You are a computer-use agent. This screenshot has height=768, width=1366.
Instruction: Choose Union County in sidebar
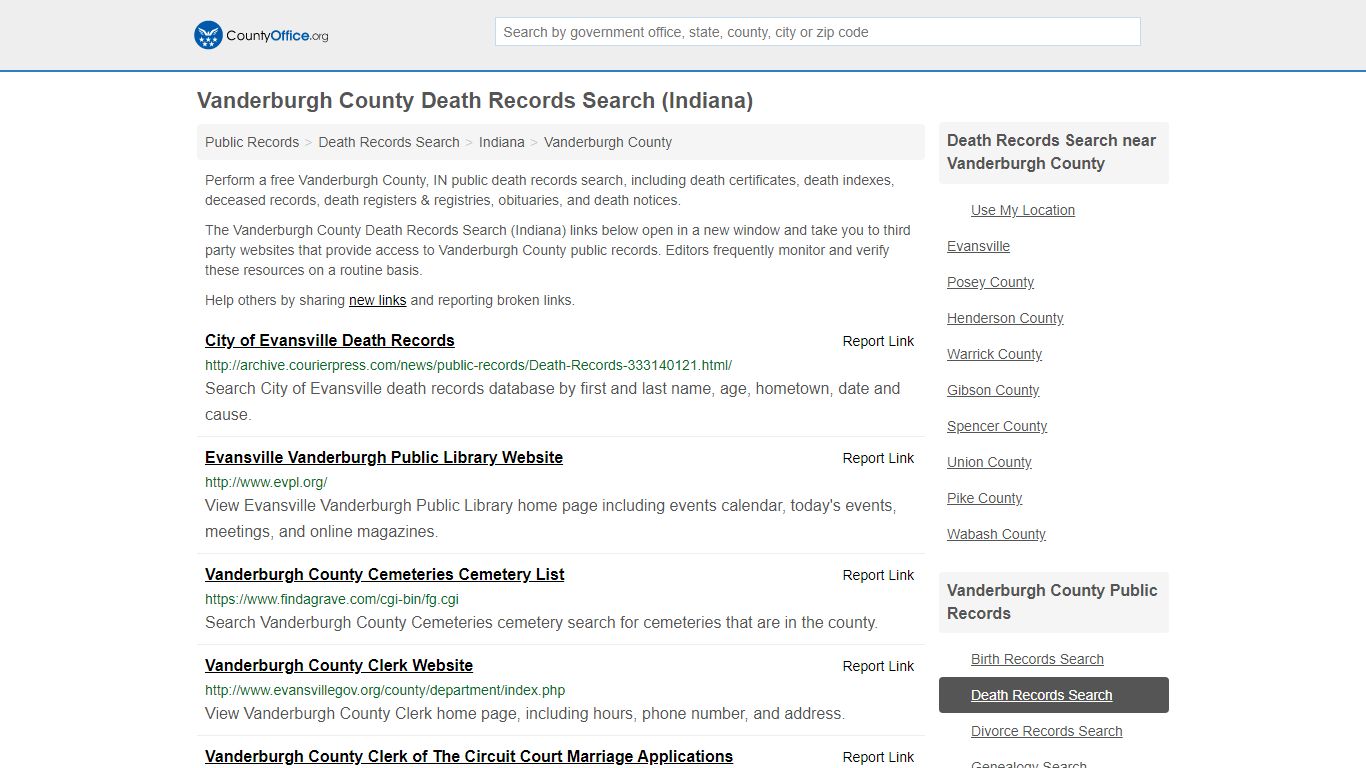click(989, 462)
